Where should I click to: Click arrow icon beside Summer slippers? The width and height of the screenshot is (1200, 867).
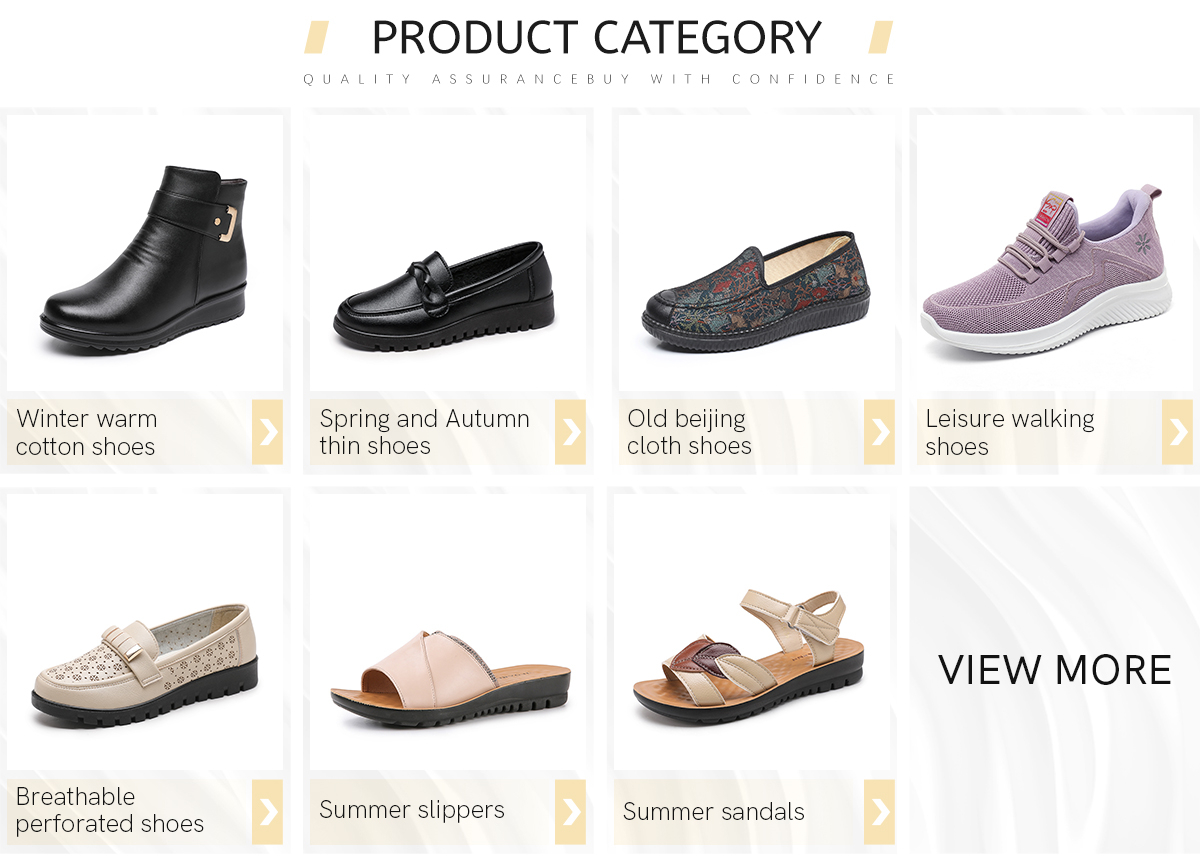tap(570, 811)
